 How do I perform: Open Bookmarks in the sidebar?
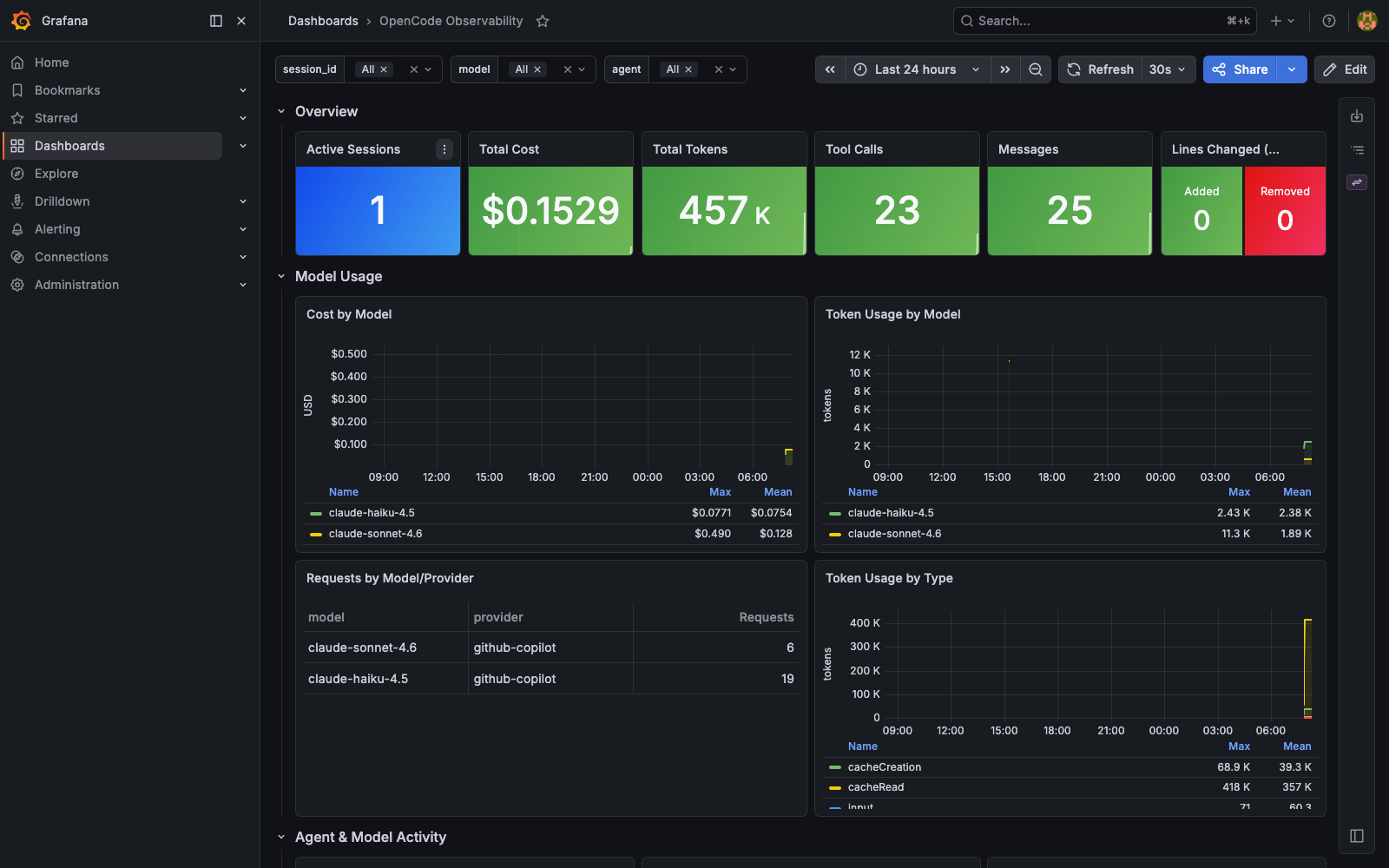[x=67, y=90]
